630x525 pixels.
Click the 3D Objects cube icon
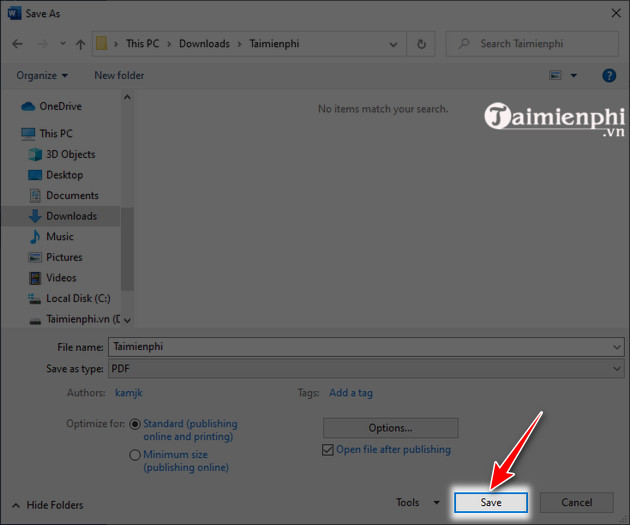click(x=35, y=155)
